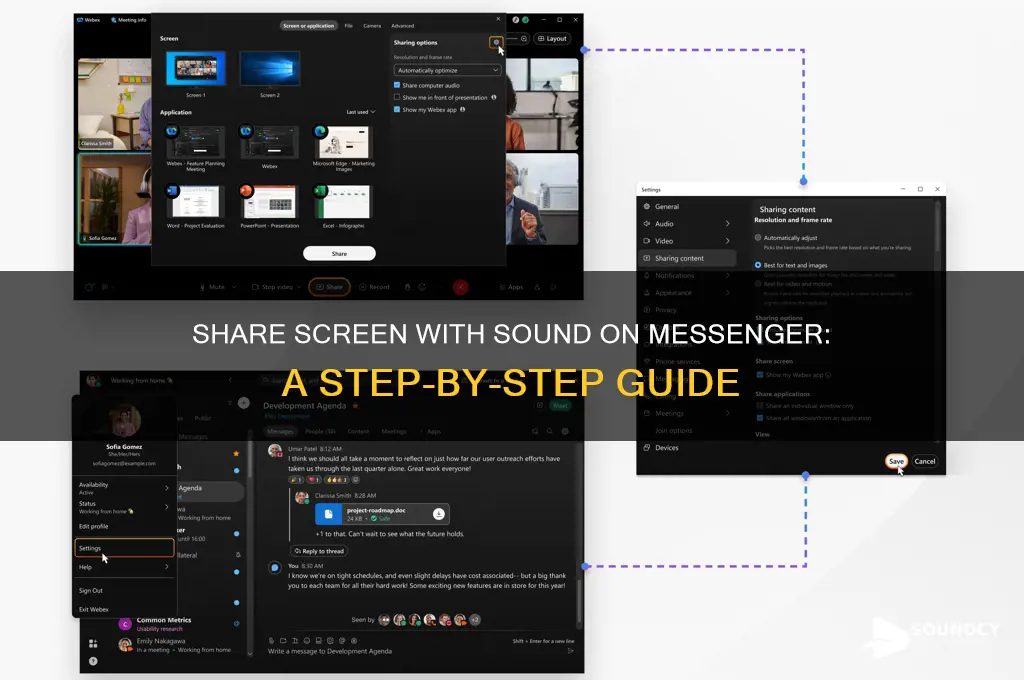This screenshot has height=680, width=1024.
Task: Open emoji picker in message composer
Action: click(306, 641)
